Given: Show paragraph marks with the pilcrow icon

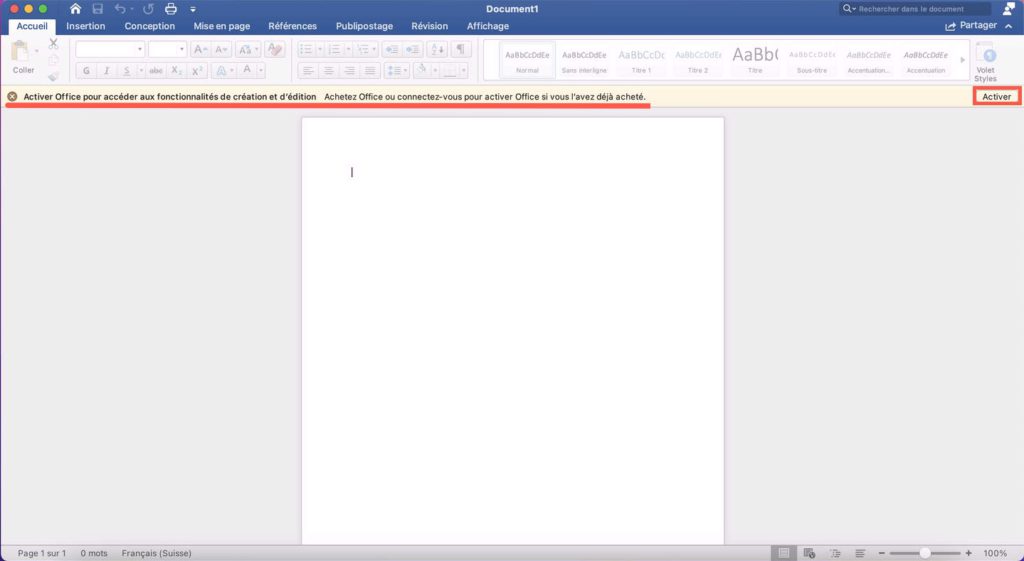Looking at the screenshot, I should point(460,49).
